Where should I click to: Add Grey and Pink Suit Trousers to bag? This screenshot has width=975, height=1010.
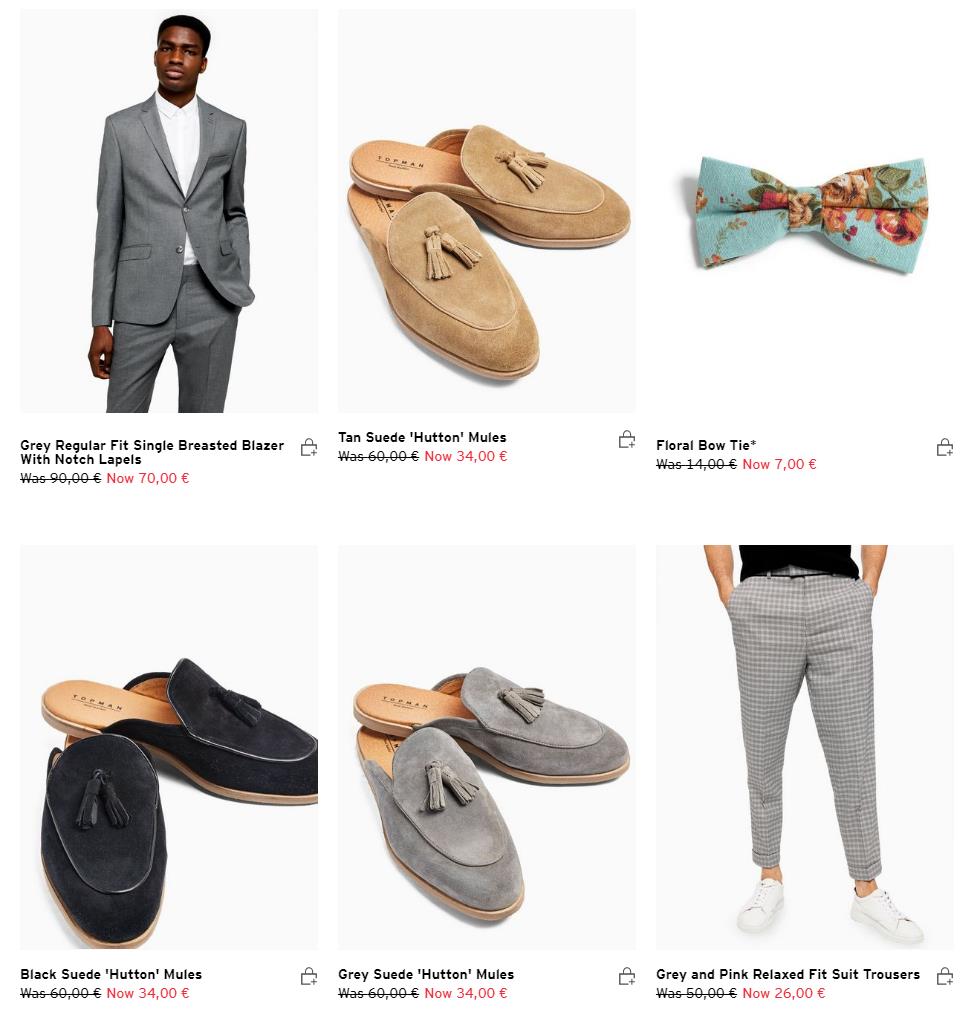[945, 977]
